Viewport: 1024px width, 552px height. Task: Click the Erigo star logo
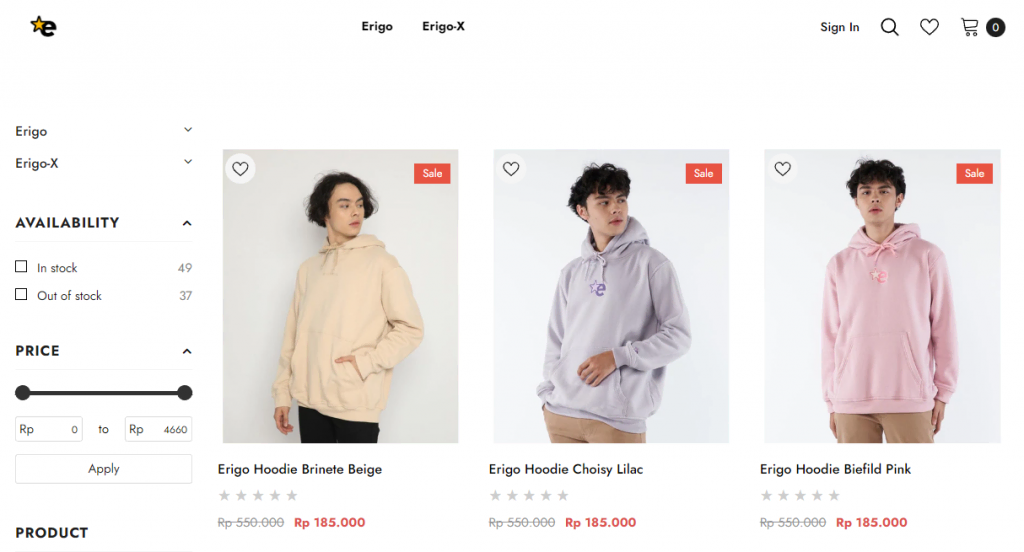coord(43,27)
